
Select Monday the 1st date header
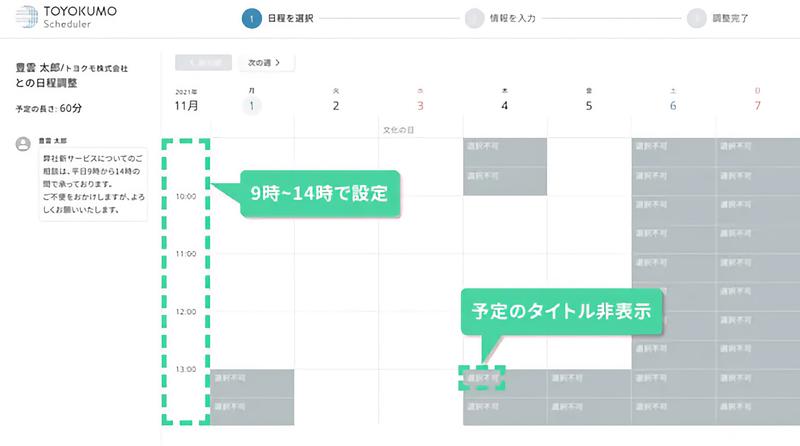click(252, 106)
